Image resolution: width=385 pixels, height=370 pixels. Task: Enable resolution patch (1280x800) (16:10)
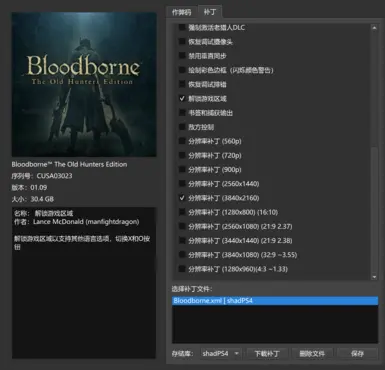(182, 212)
